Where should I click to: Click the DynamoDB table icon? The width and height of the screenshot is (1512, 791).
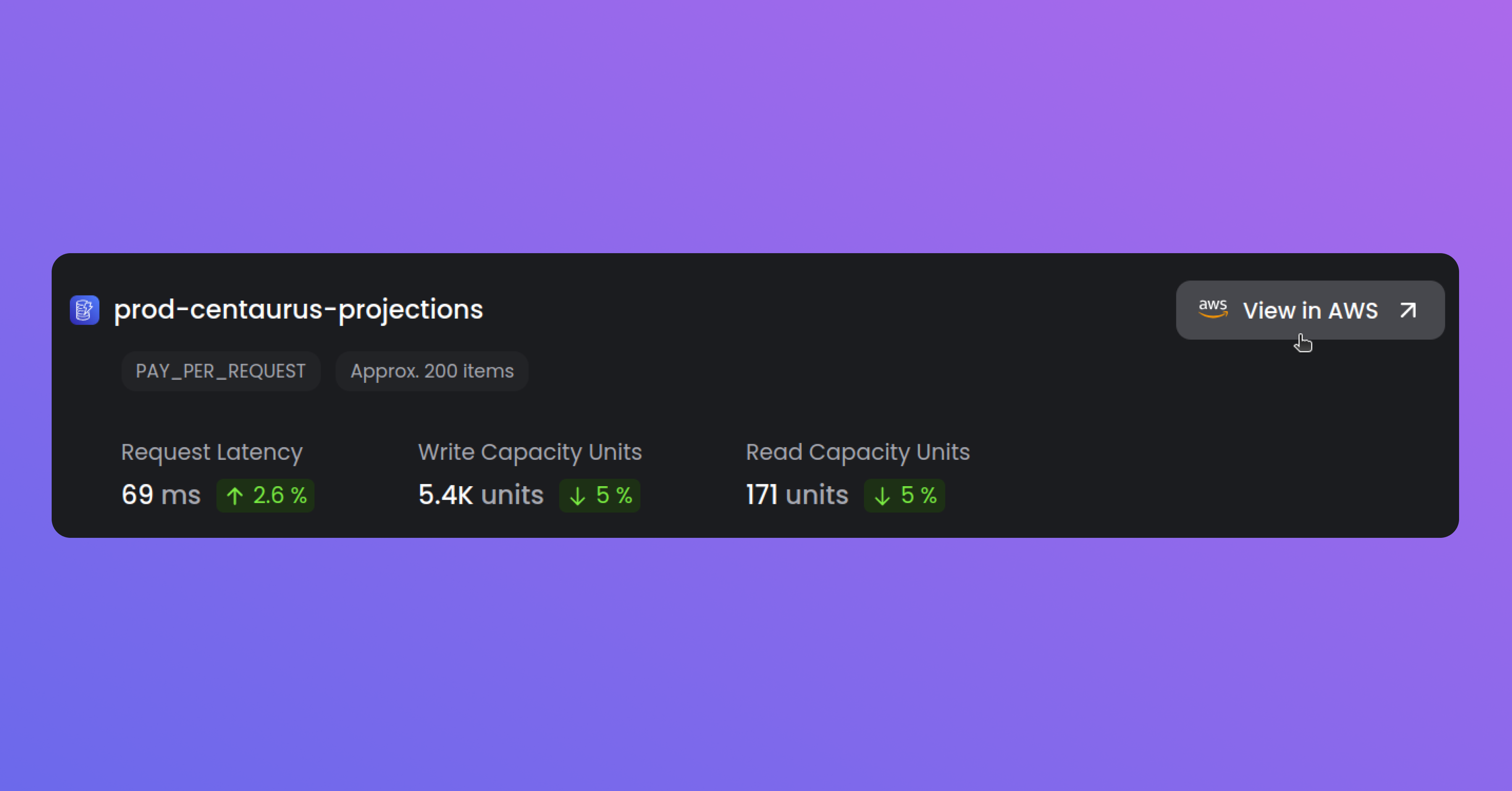pos(84,310)
